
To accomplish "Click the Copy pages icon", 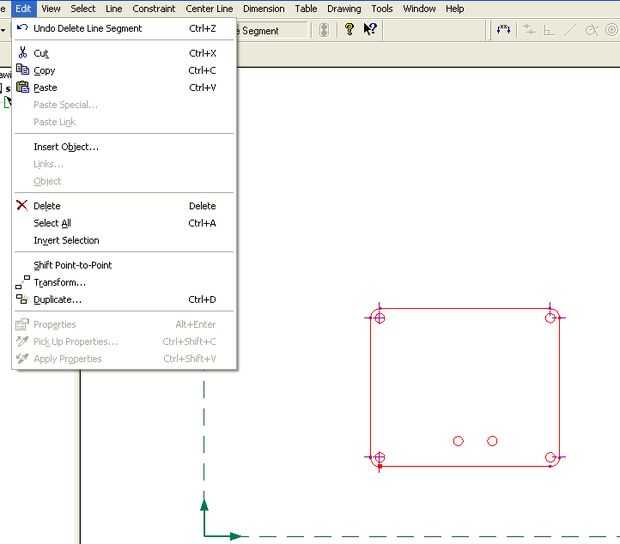I will 23,70.
